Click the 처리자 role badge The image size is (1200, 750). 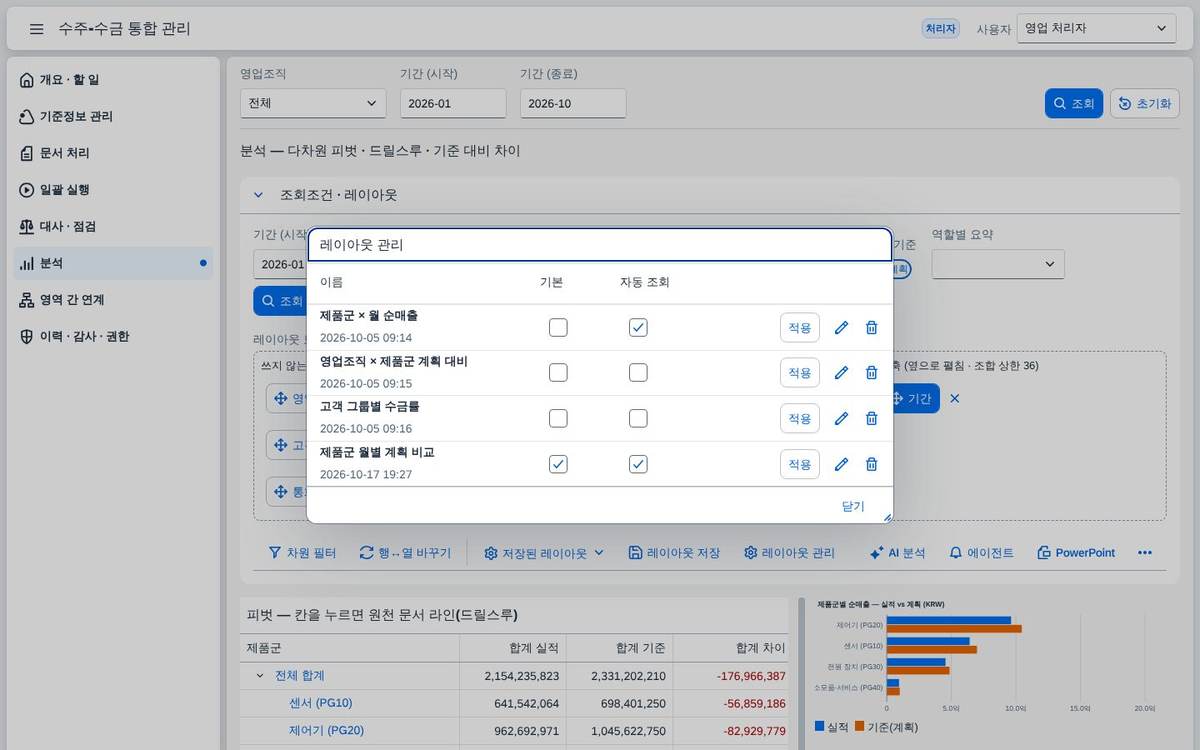pos(940,29)
